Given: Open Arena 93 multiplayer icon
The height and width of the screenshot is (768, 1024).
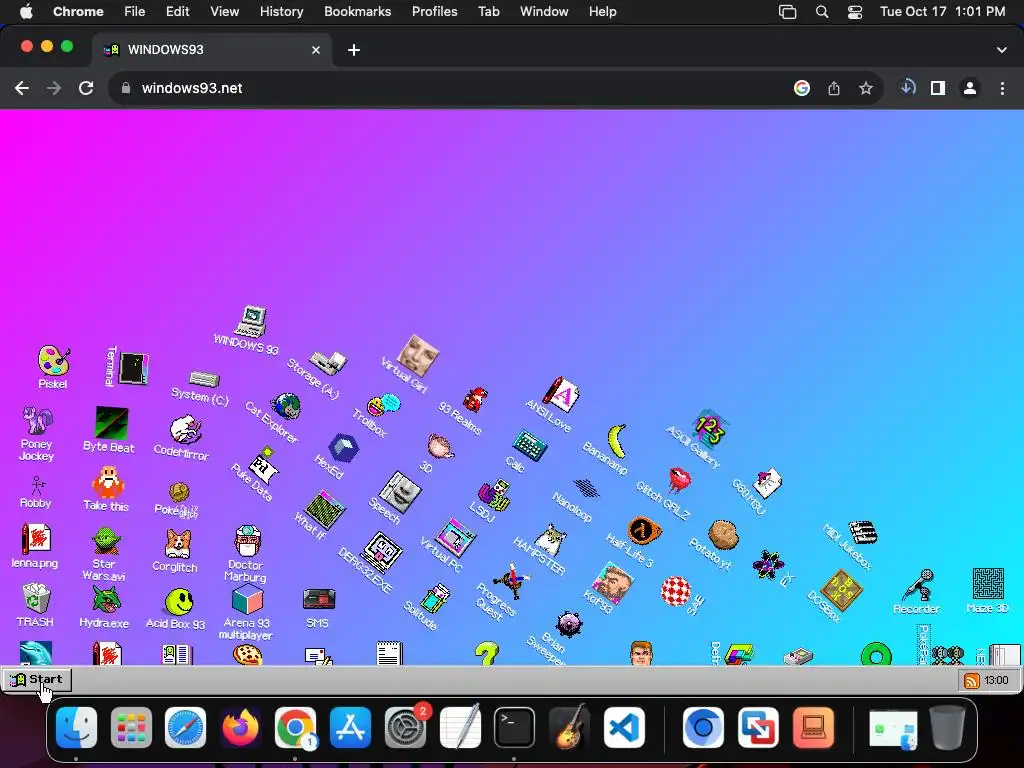Looking at the screenshot, I should click(247, 600).
